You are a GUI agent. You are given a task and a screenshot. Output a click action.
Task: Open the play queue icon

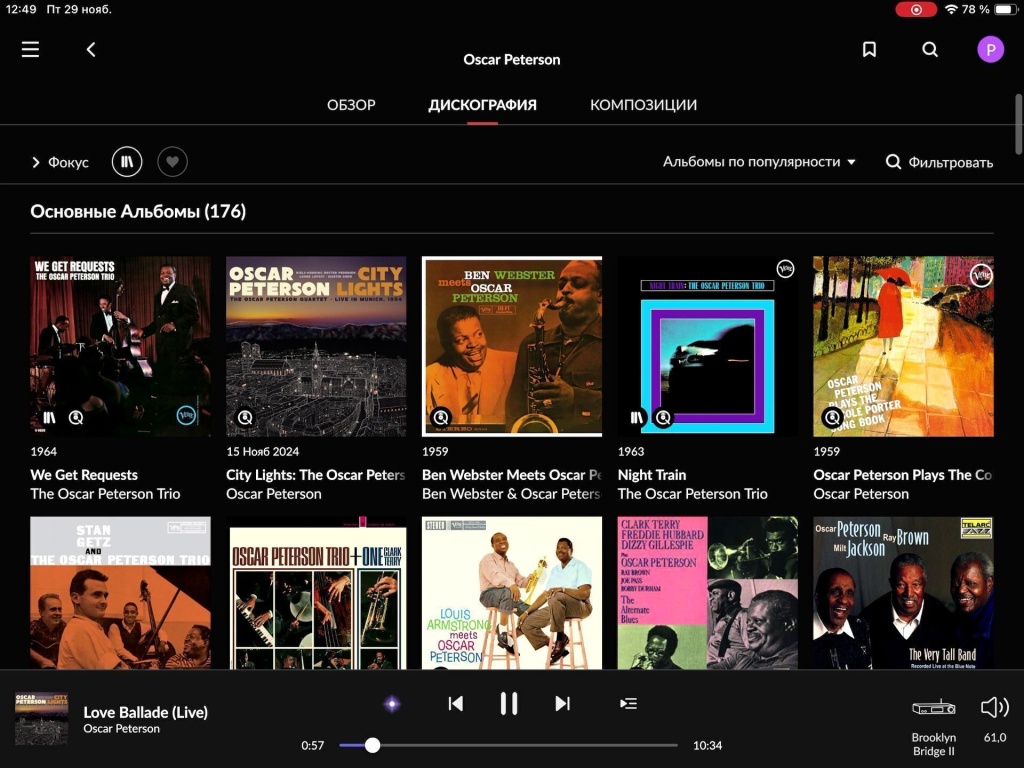628,703
